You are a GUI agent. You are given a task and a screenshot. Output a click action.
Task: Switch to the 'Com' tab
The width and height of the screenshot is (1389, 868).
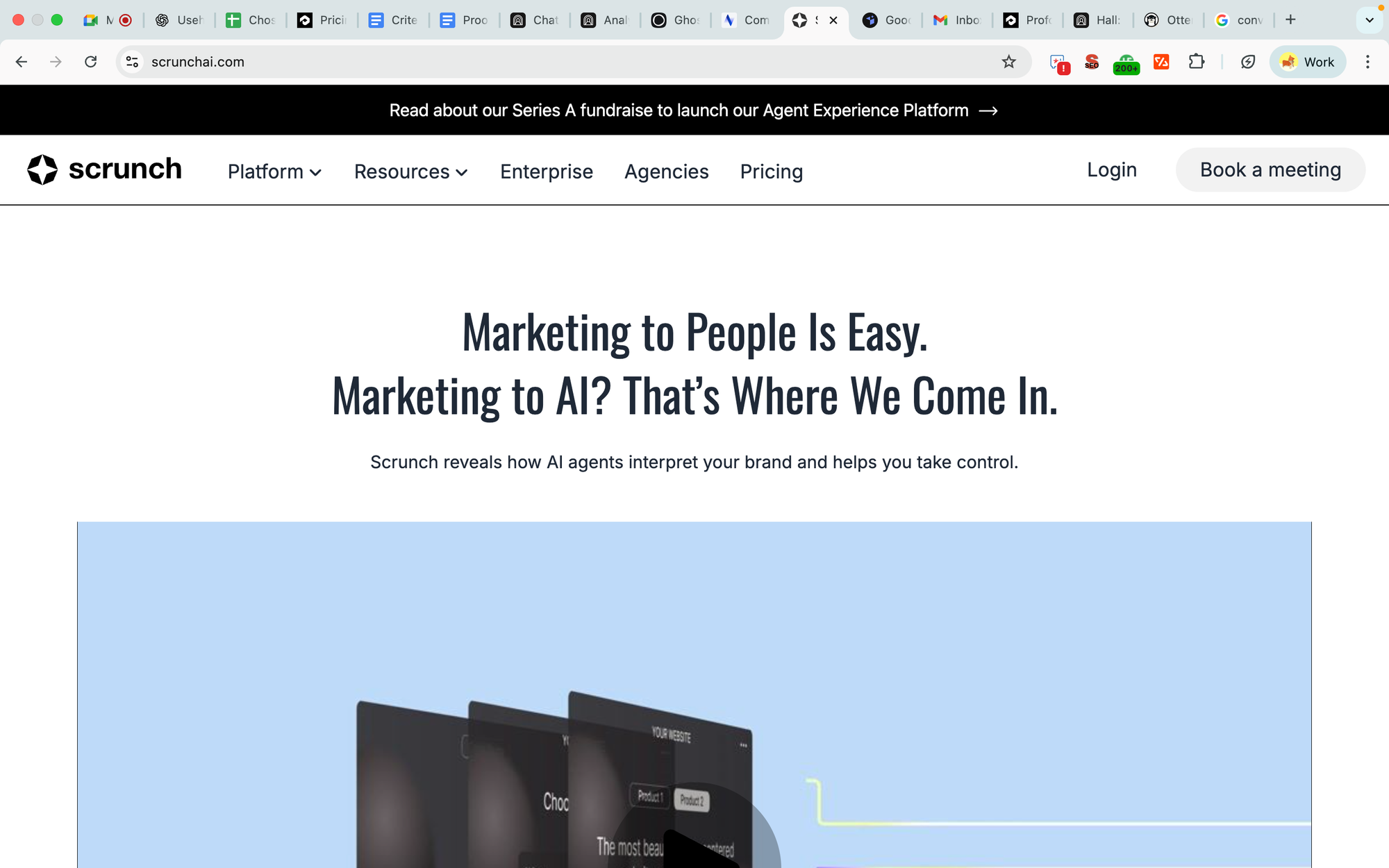point(746,20)
